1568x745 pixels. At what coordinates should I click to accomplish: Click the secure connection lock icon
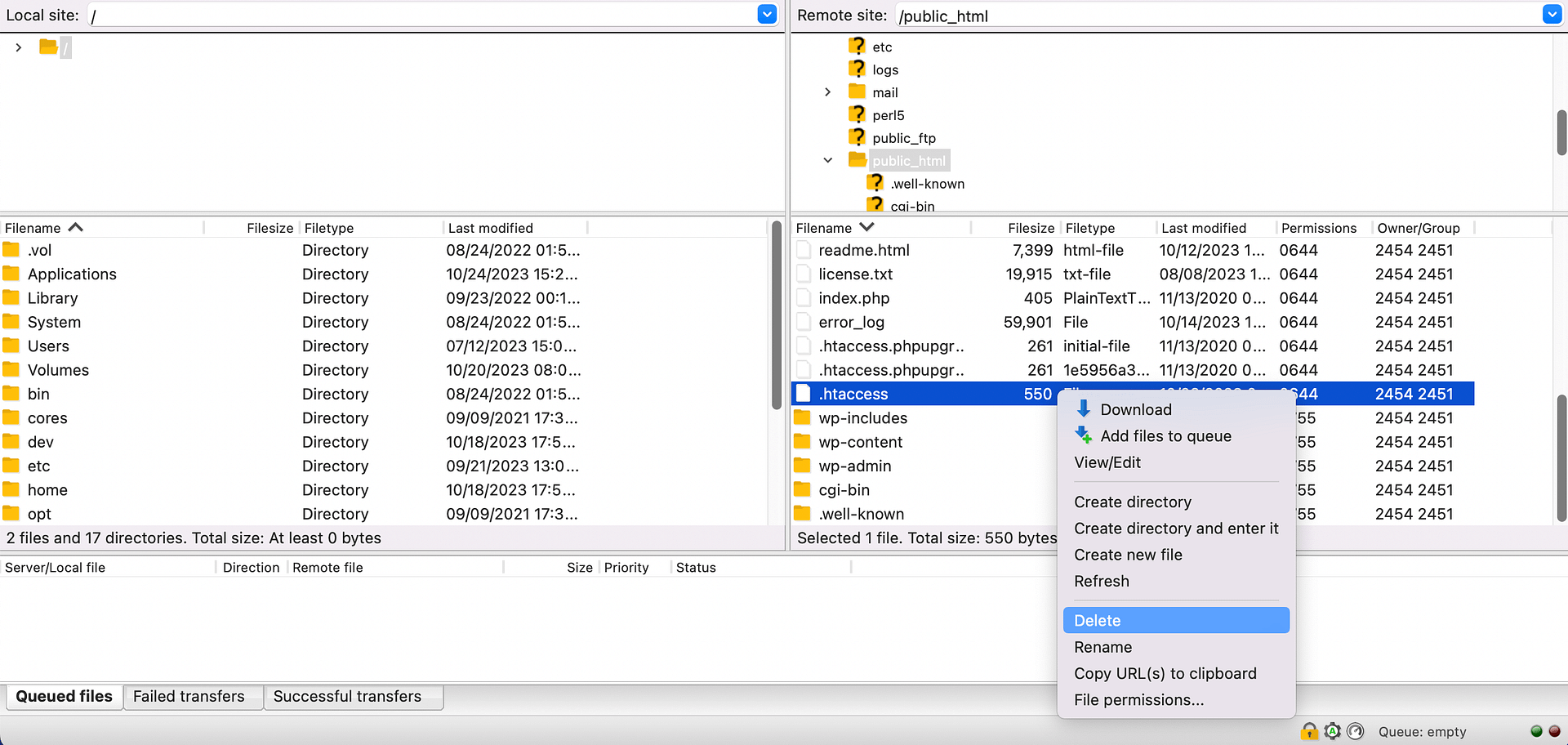(x=1309, y=731)
